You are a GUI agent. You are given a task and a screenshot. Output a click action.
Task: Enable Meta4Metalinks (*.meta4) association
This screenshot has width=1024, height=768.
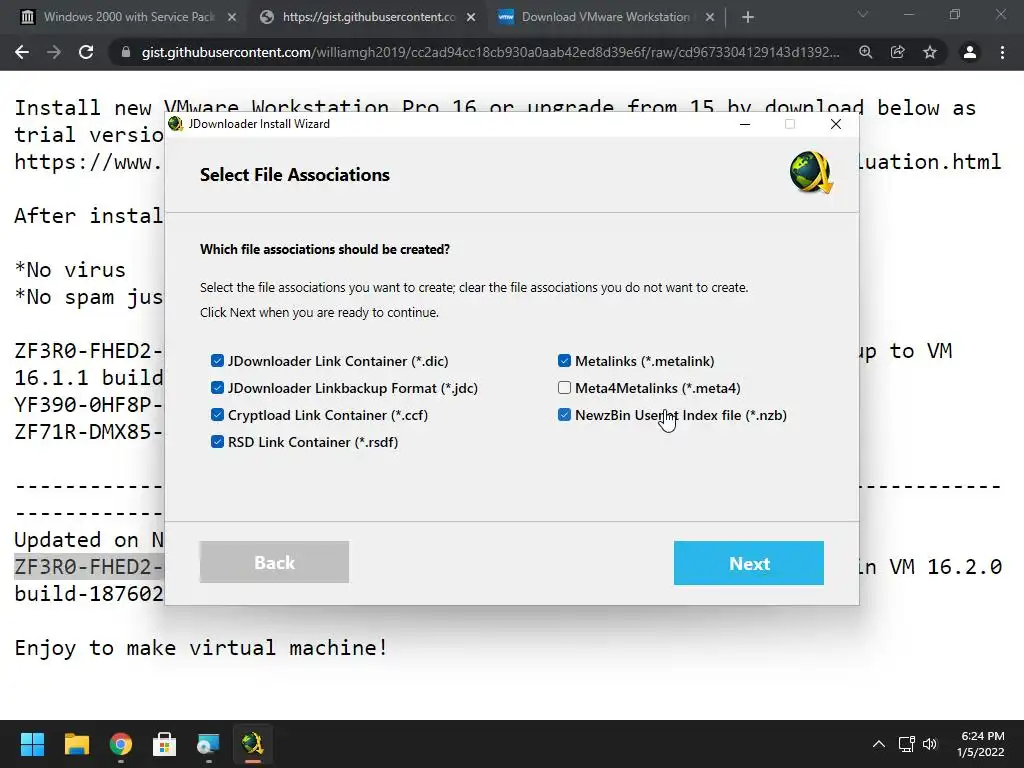tap(564, 388)
